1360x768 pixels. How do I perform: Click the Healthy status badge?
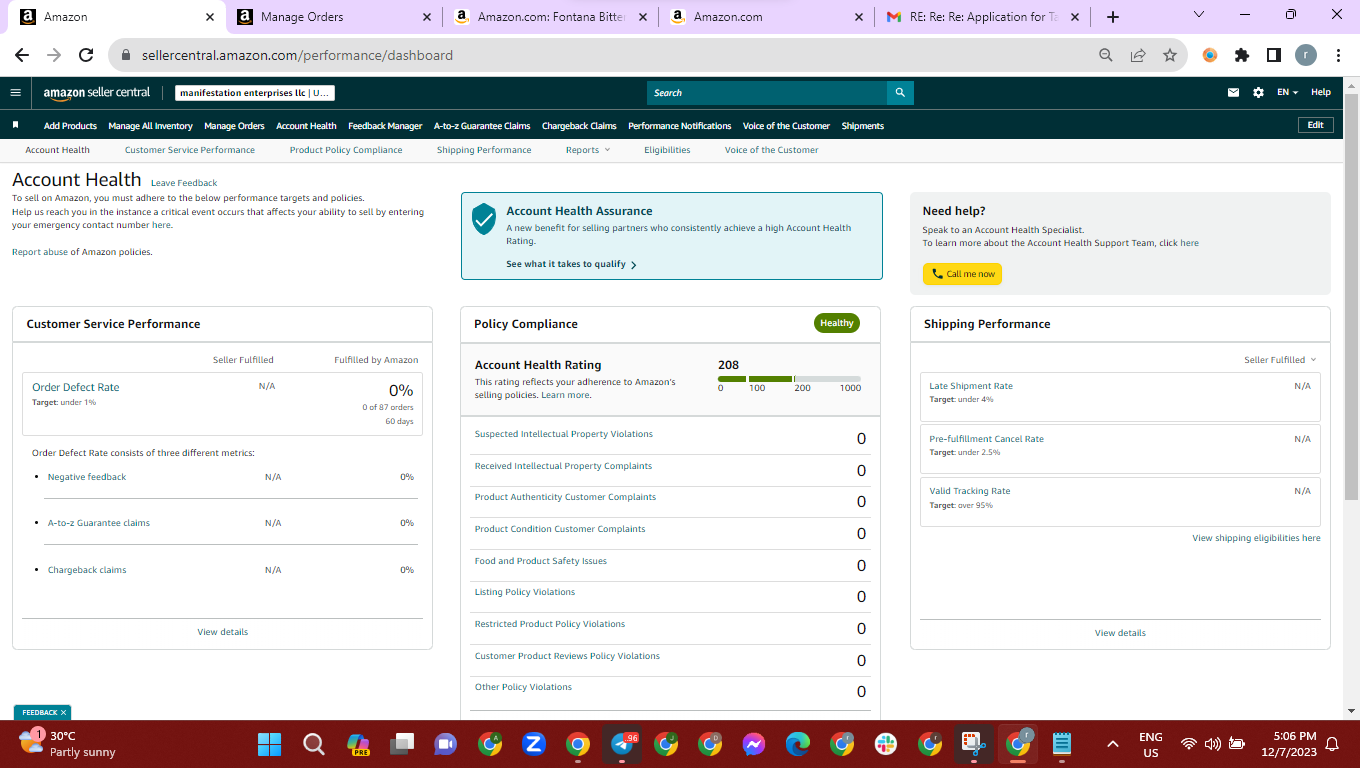pyautogui.click(x=837, y=323)
